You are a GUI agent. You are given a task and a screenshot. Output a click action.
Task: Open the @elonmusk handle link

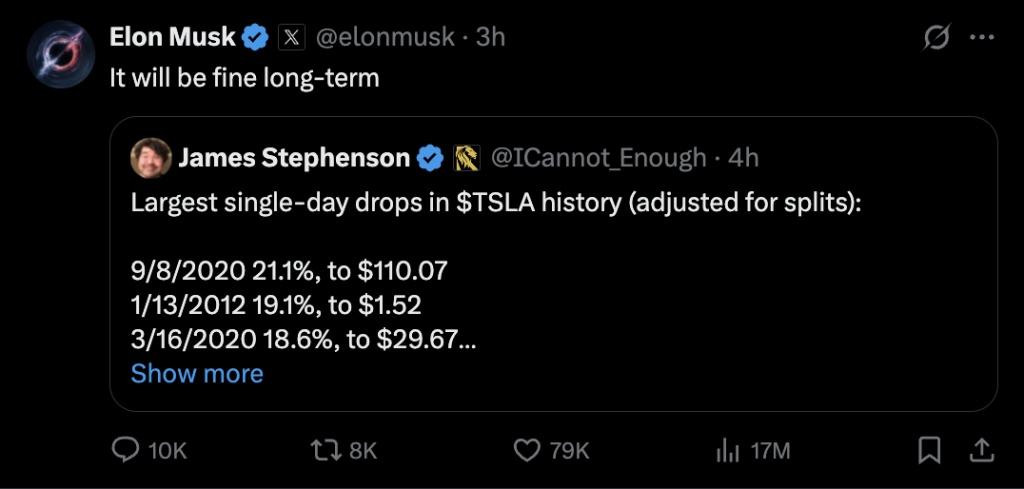[x=389, y=38]
